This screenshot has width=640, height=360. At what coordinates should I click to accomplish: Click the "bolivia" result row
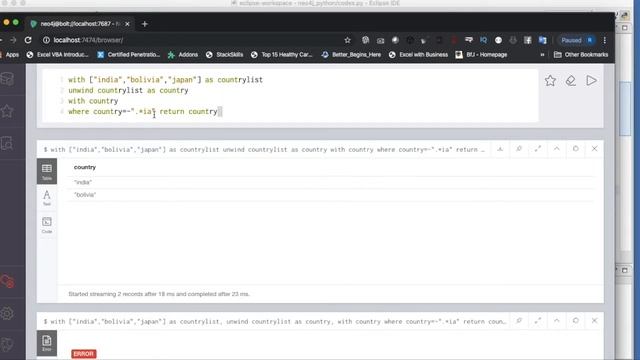click(331, 195)
